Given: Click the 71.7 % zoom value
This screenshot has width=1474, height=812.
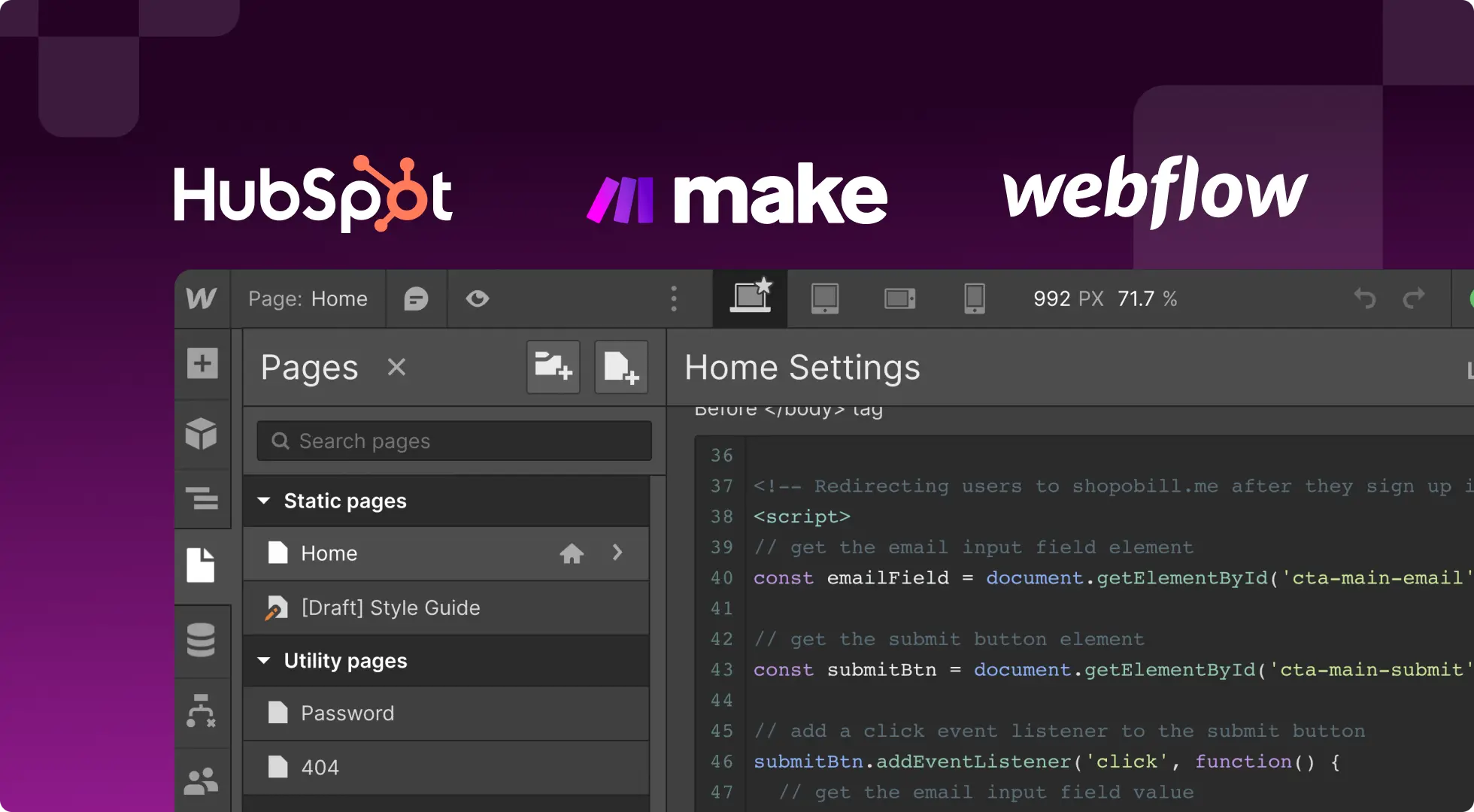Looking at the screenshot, I should [1148, 298].
